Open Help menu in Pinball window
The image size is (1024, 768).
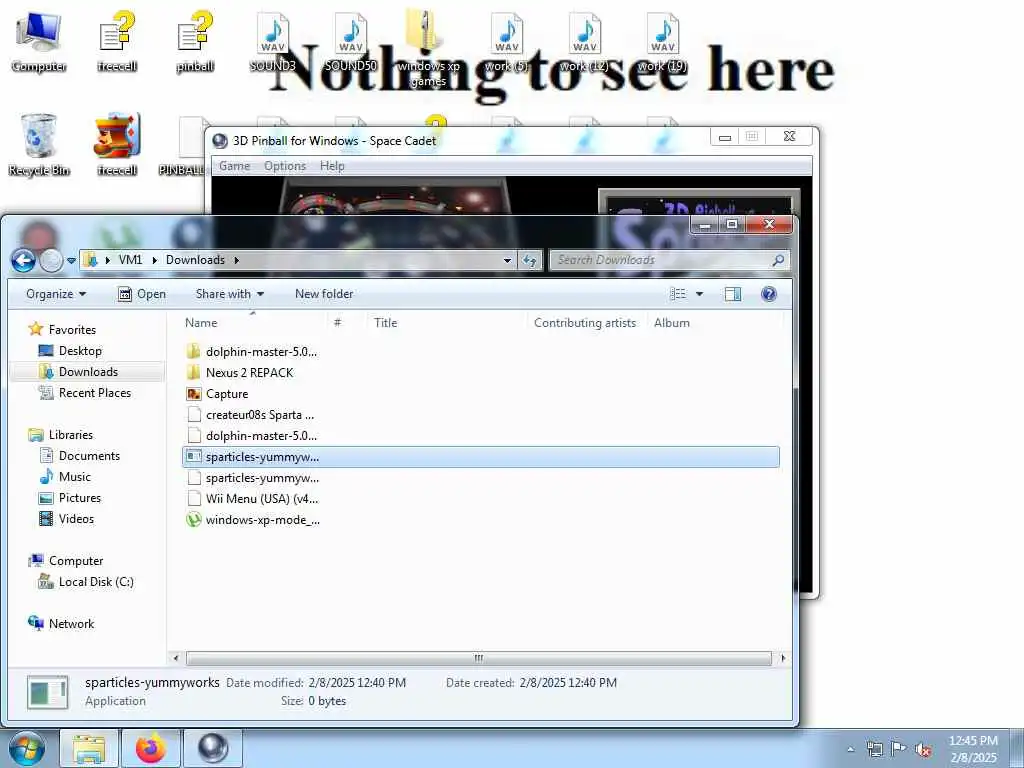click(332, 166)
